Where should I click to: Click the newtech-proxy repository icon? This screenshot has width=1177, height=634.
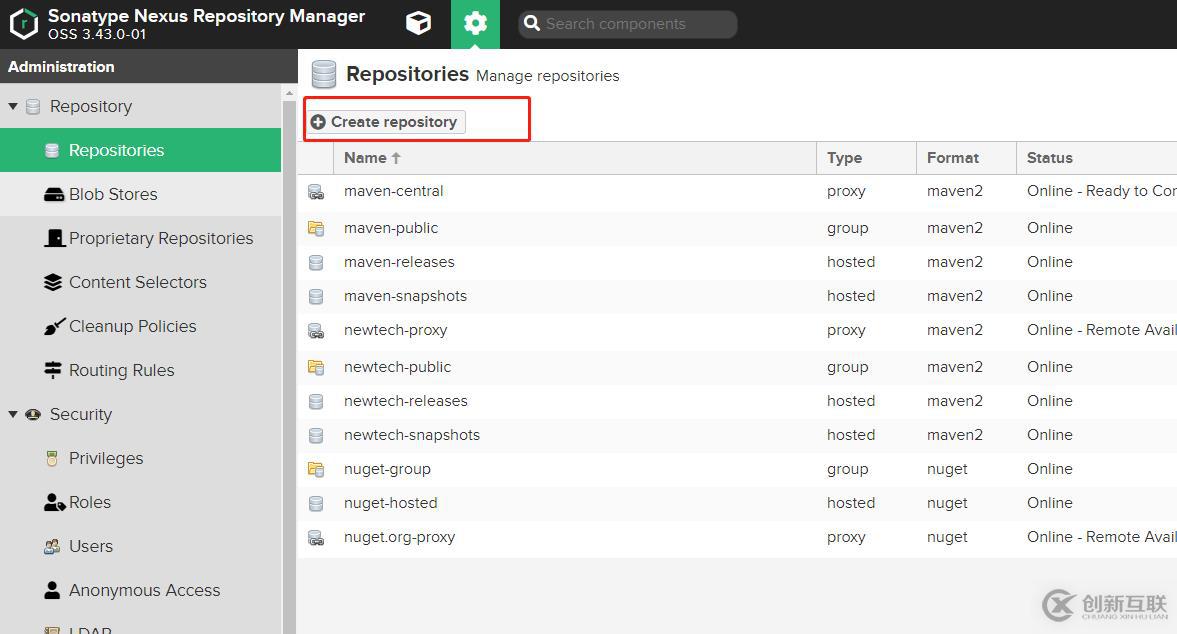pyautogui.click(x=316, y=331)
